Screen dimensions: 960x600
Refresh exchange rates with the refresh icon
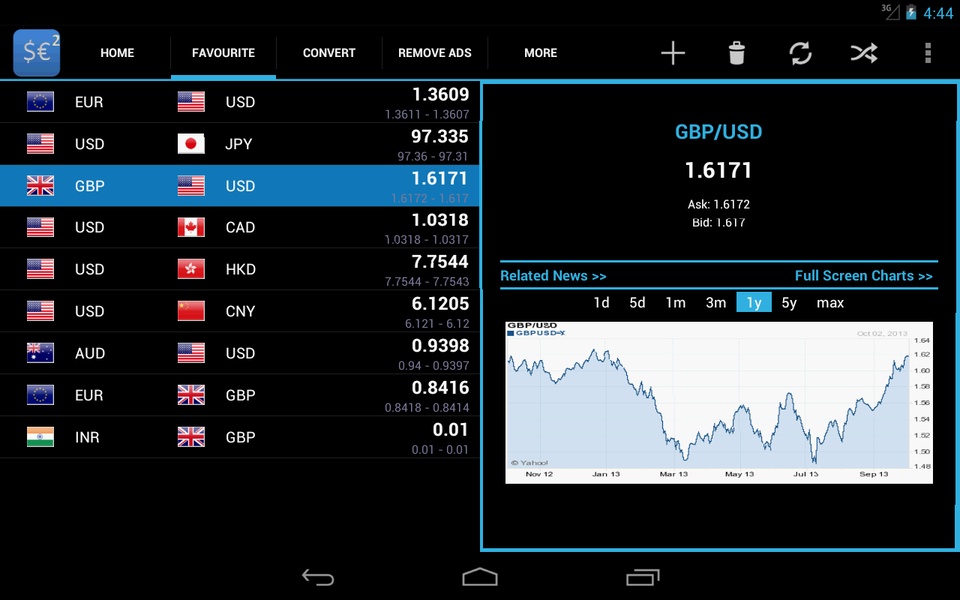point(800,53)
